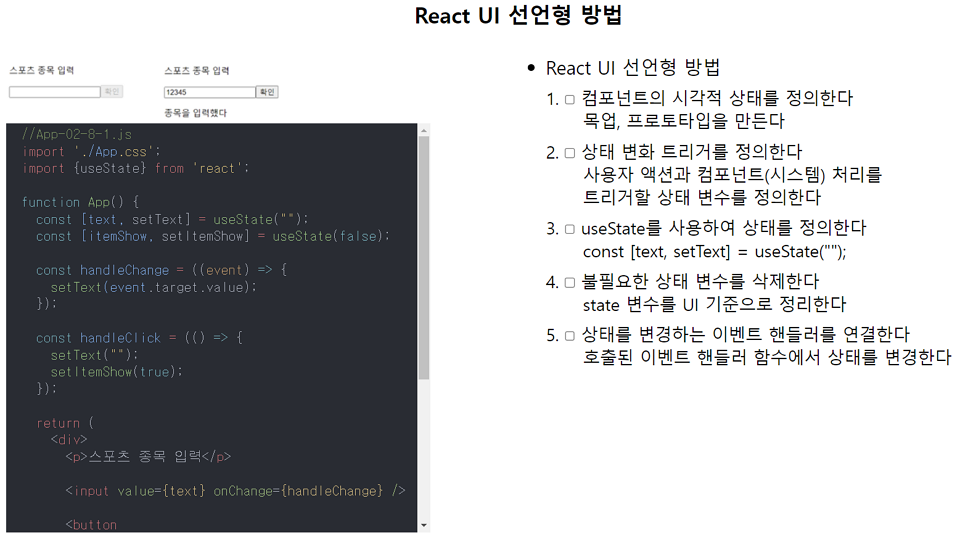The height and width of the screenshot is (538, 960).
Task: Click the code panel scroll-down arrow
Action: pyautogui.click(x=424, y=526)
